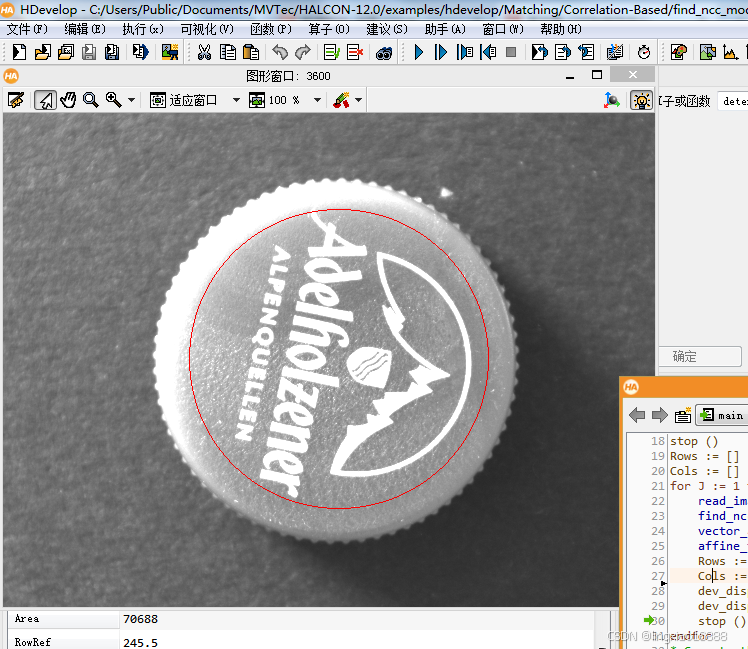Go back with program window left arrow
The height and width of the screenshot is (649, 748).
click(x=637, y=415)
